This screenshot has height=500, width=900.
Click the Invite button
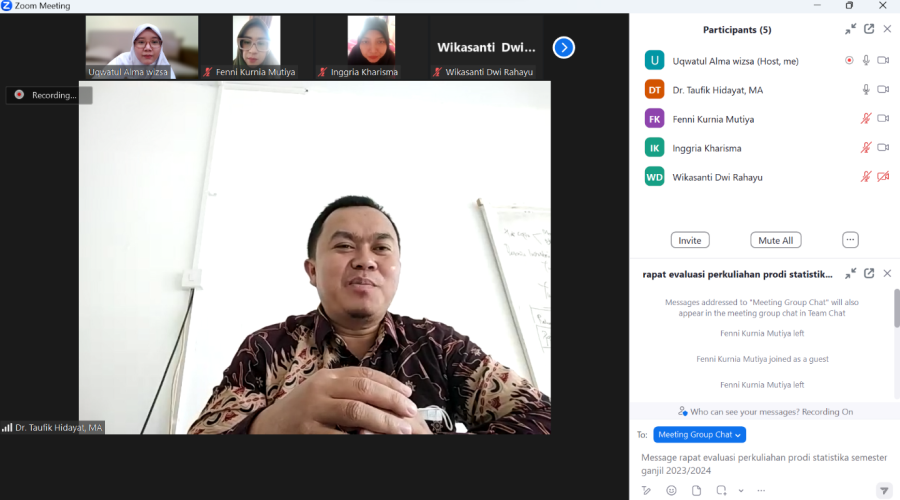[690, 240]
